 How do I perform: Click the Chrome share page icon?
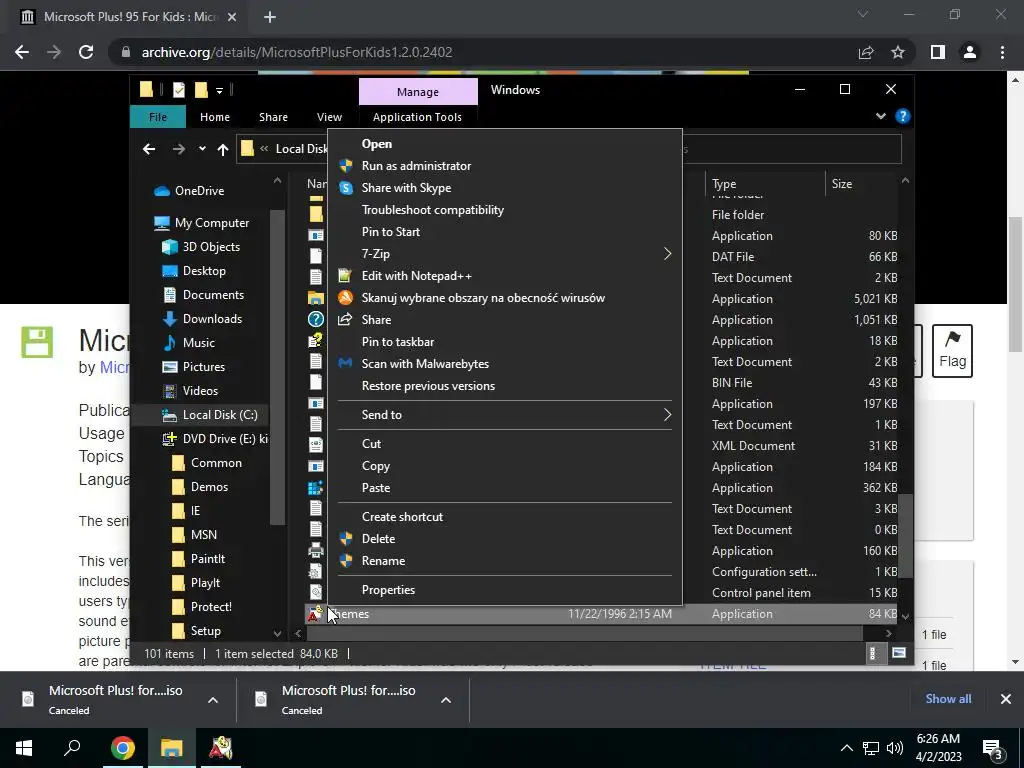point(866,52)
